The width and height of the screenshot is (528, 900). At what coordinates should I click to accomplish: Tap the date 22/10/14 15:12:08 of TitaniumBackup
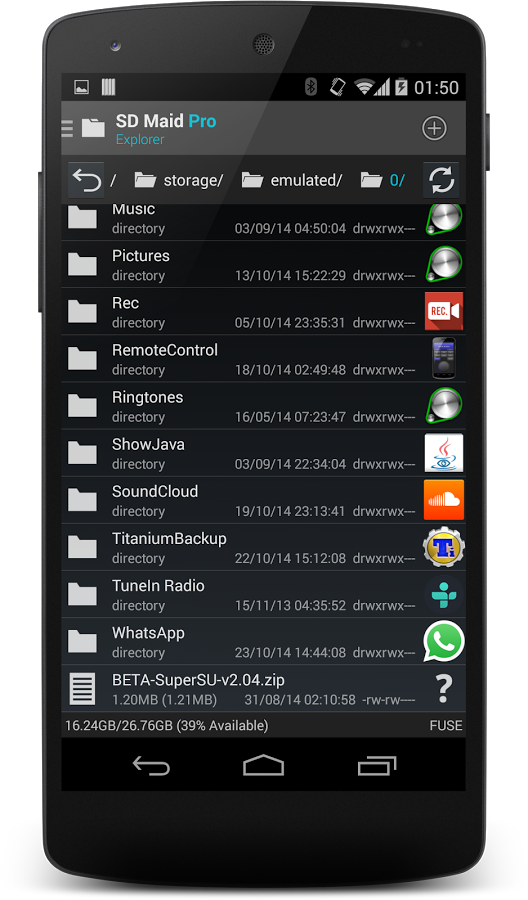point(290,558)
